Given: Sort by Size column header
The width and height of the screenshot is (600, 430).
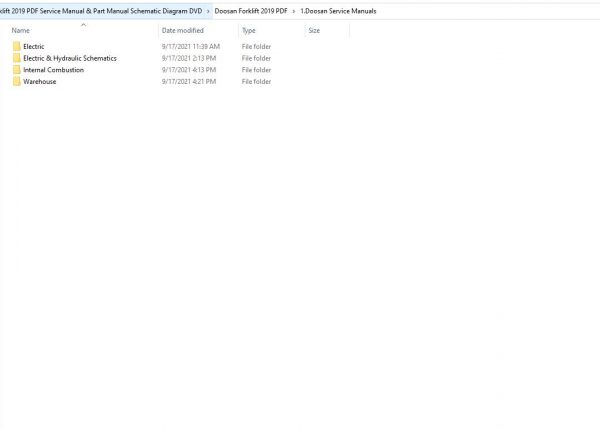Looking at the screenshot, I should [314, 30].
